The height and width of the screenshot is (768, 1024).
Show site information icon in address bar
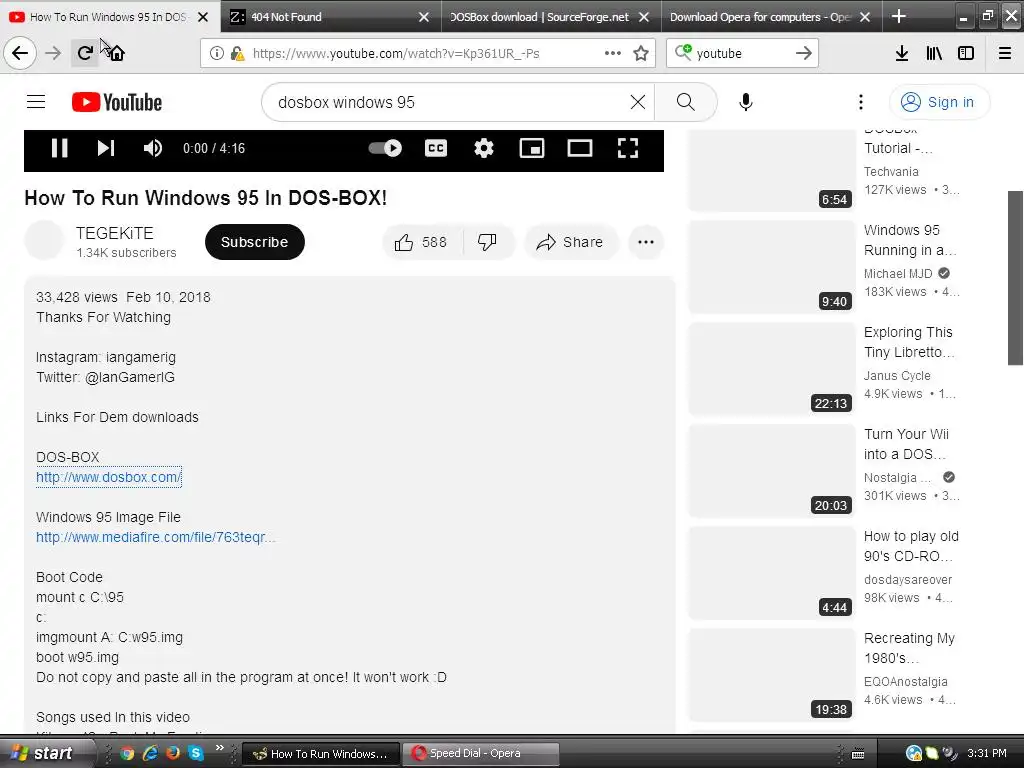point(216,53)
